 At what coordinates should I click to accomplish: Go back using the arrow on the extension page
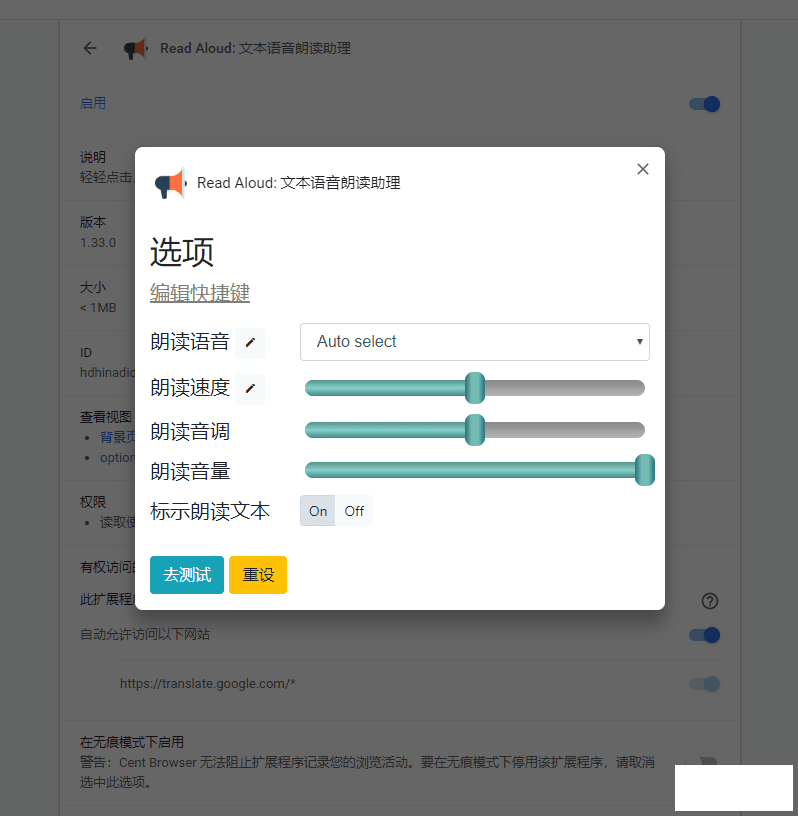(x=90, y=48)
